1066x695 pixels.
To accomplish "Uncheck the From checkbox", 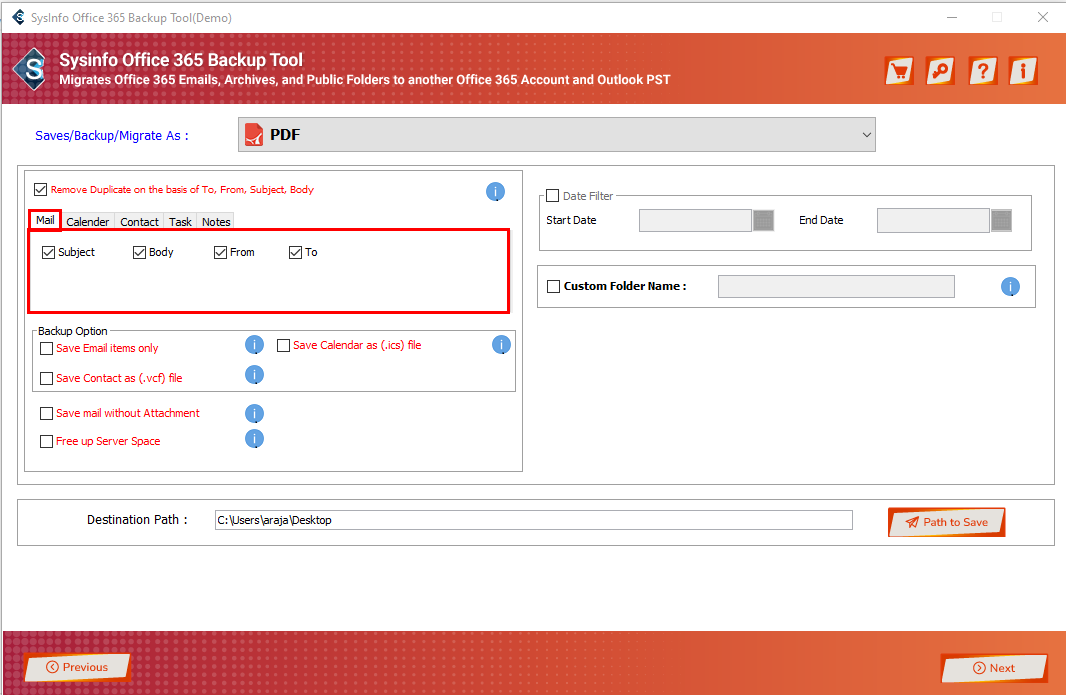I will click(220, 252).
